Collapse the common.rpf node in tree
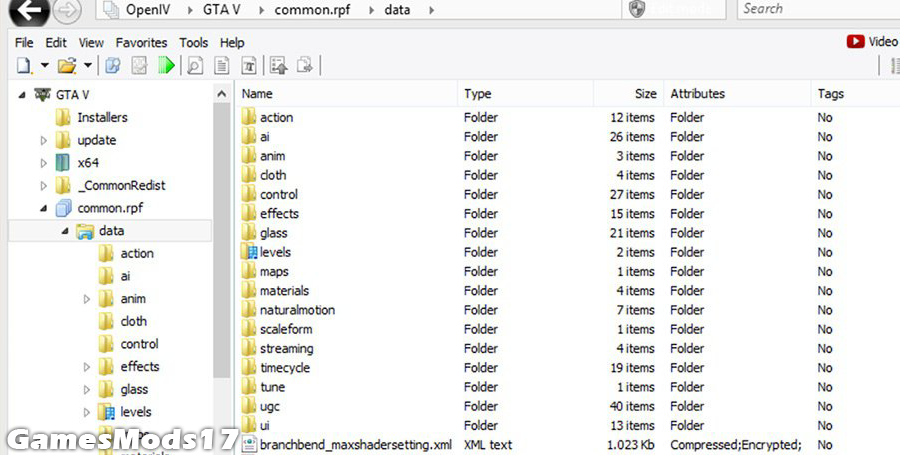This screenshot has height=455, width=900. point(44,208)
